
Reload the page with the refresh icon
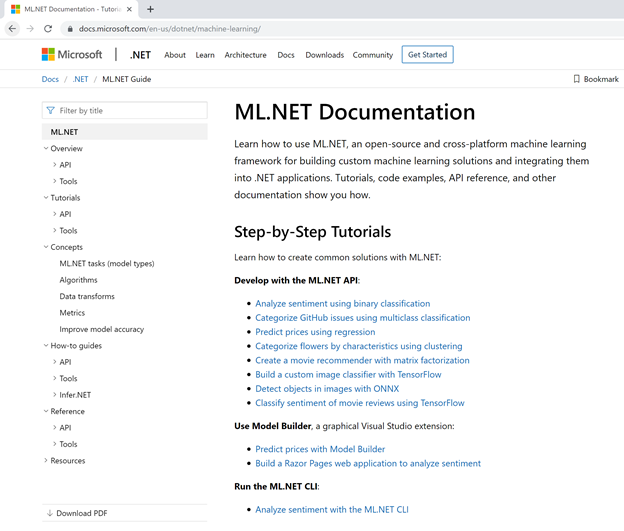(x=48, y=29)
